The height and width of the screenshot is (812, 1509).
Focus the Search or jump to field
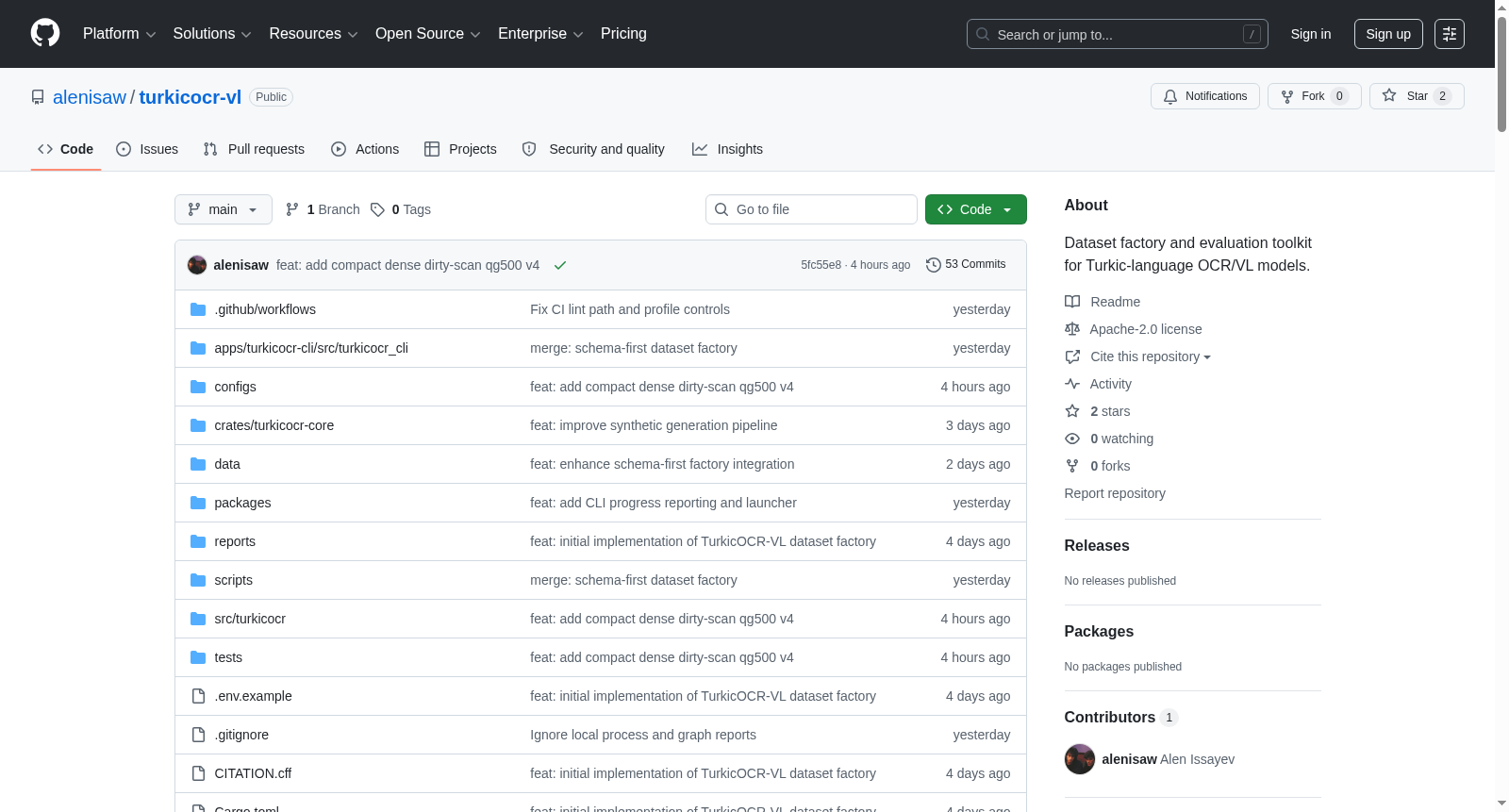click(1118, 34)
